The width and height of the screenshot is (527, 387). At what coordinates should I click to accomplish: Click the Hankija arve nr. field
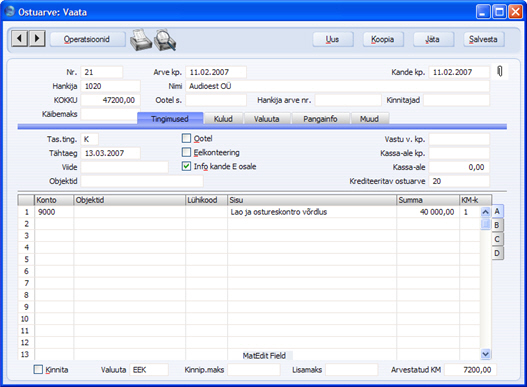(x=348, y=100)
